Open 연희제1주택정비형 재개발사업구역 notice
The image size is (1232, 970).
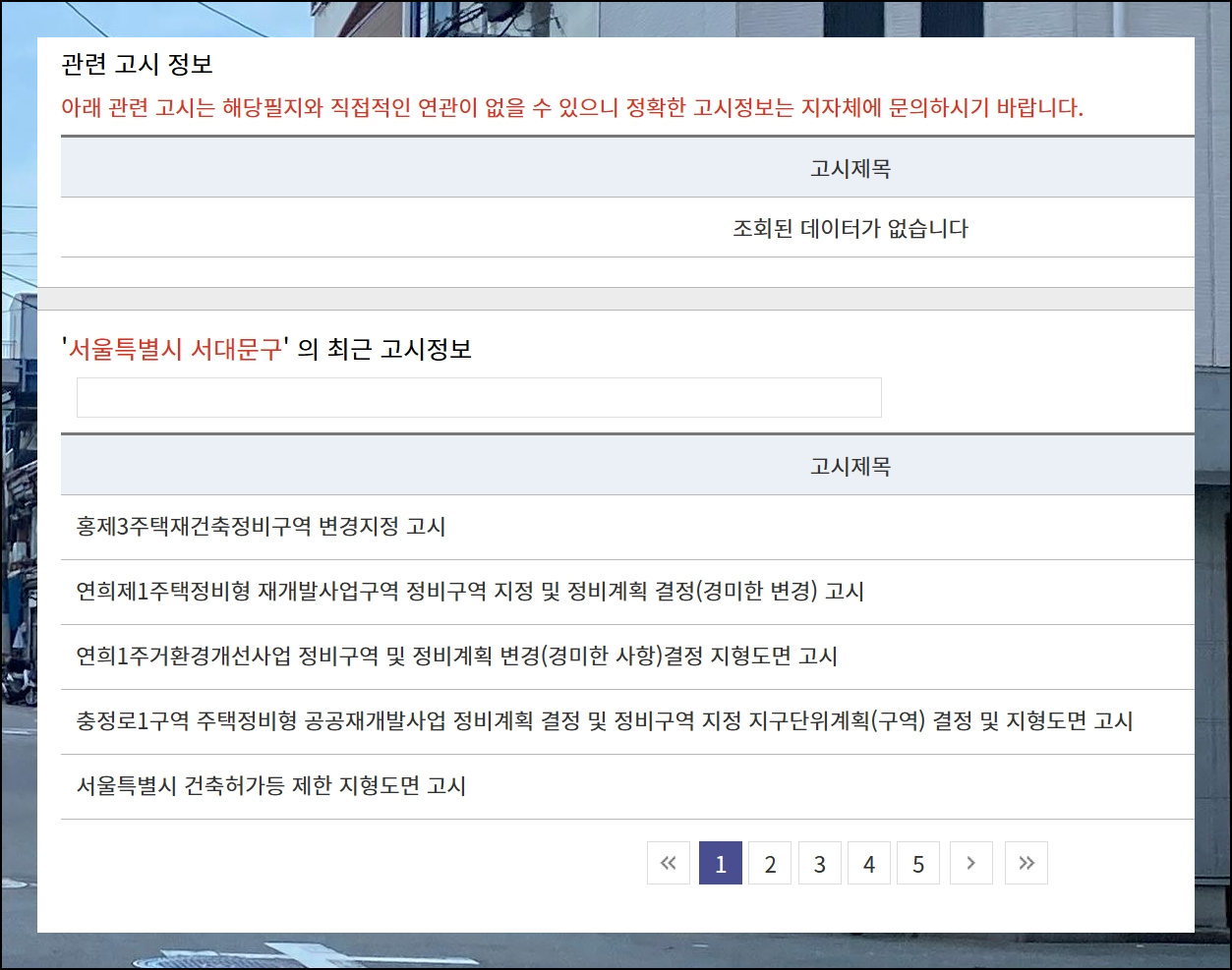tap(470, 592)
